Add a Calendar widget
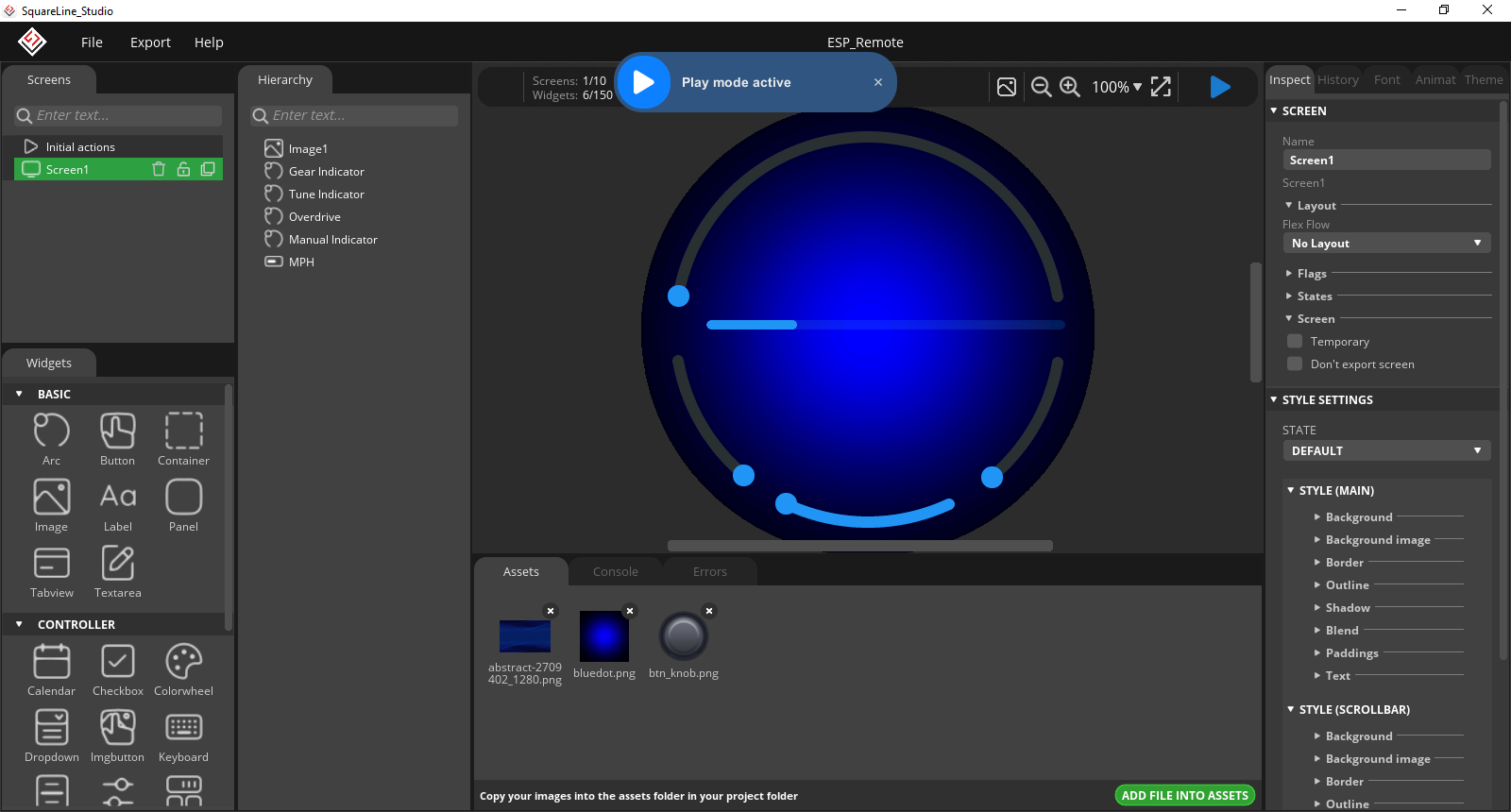 pyautogui.click(x=52, y=668)
